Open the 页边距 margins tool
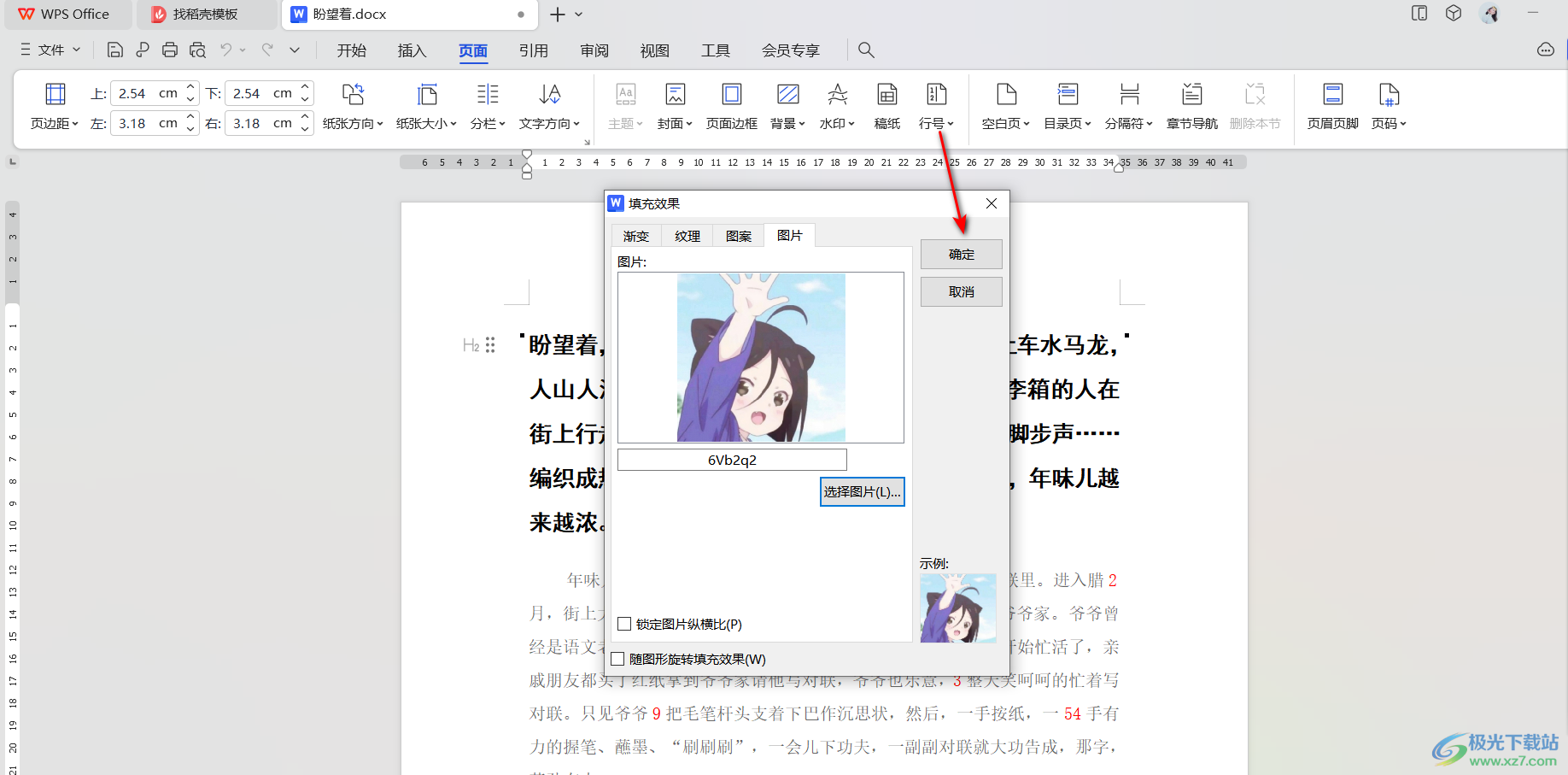This screenshot has width=1568, height=775. (55, 106)
